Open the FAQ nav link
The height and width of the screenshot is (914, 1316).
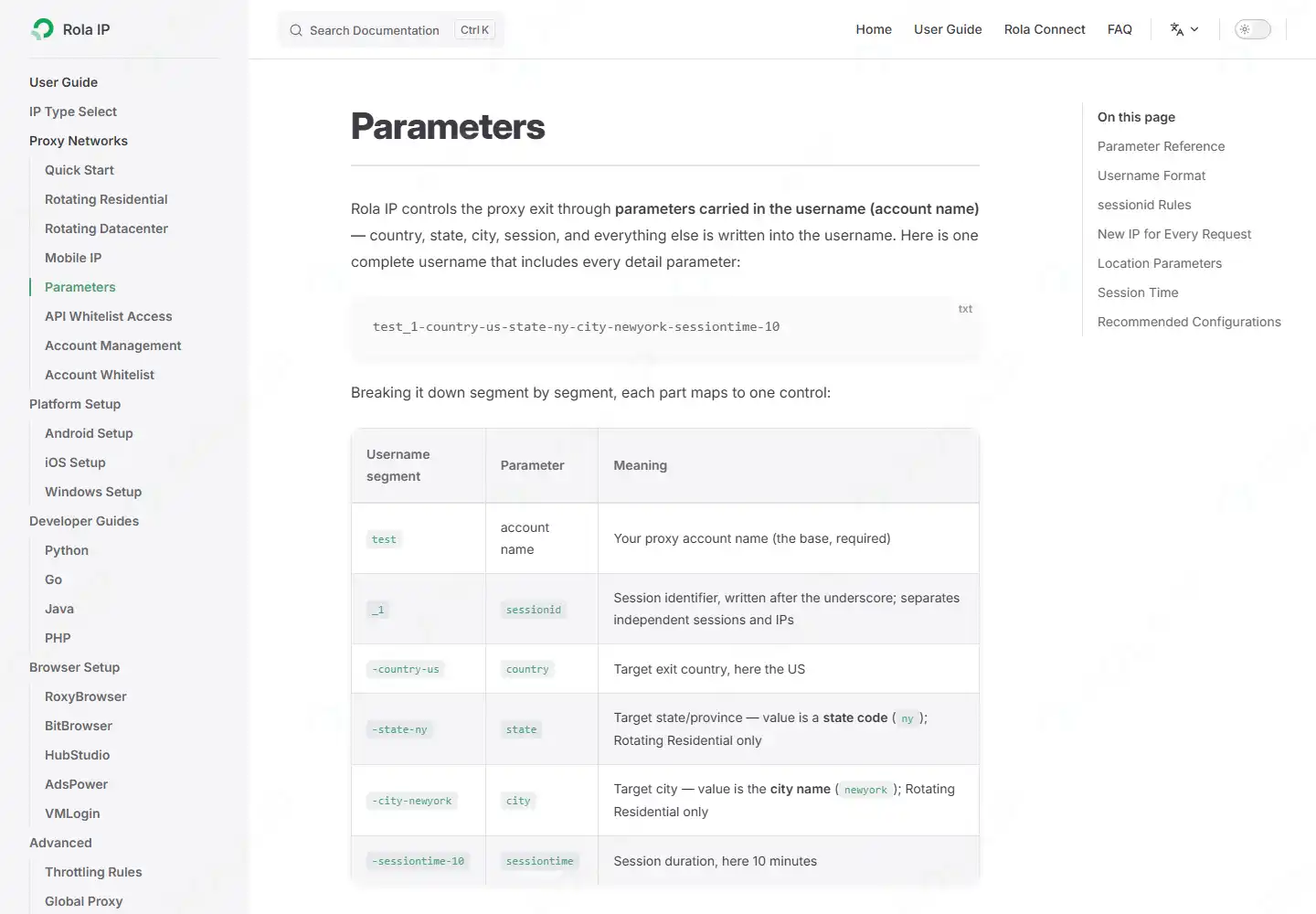1120,29
